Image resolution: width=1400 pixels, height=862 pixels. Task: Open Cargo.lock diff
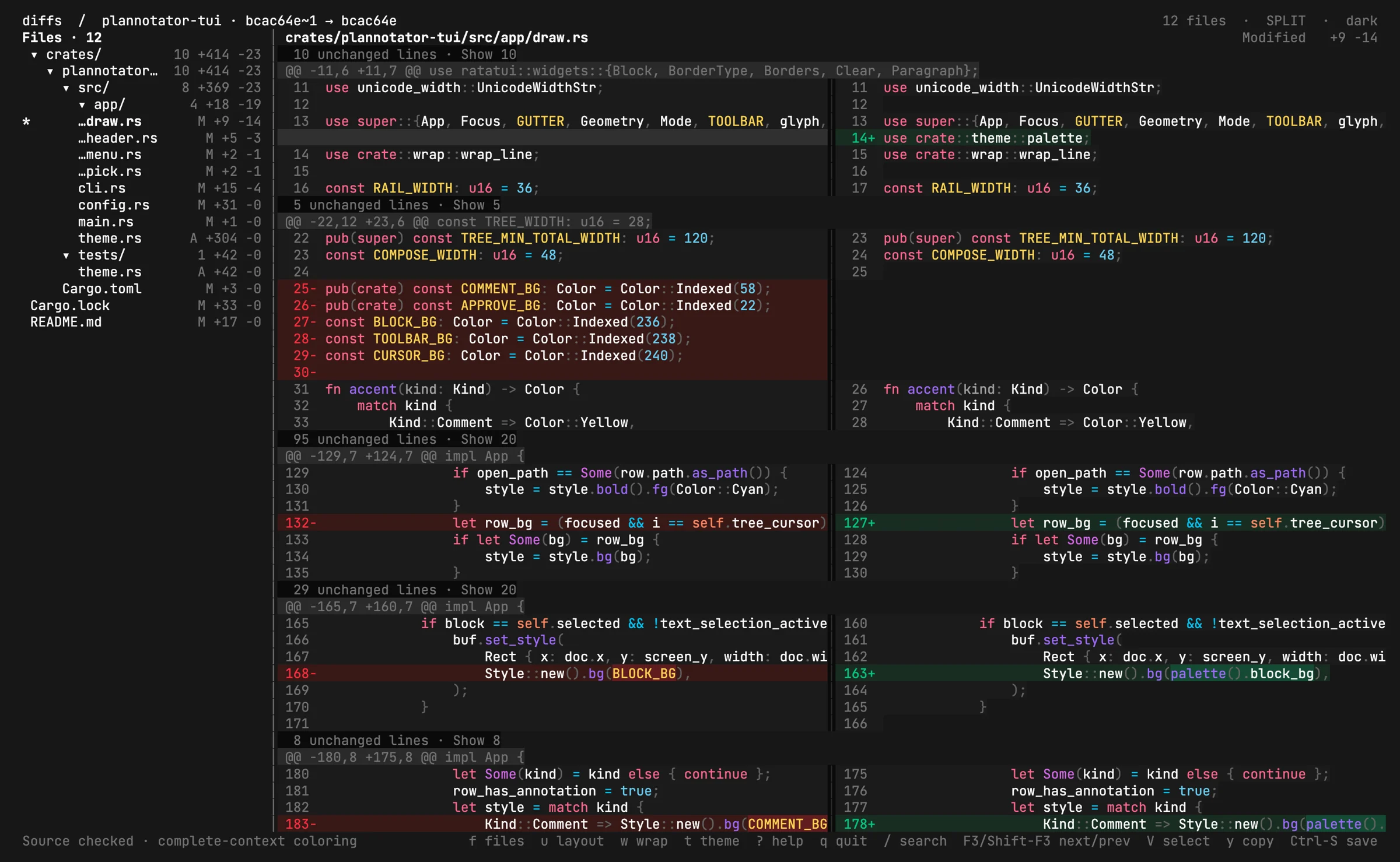point(70,306)
